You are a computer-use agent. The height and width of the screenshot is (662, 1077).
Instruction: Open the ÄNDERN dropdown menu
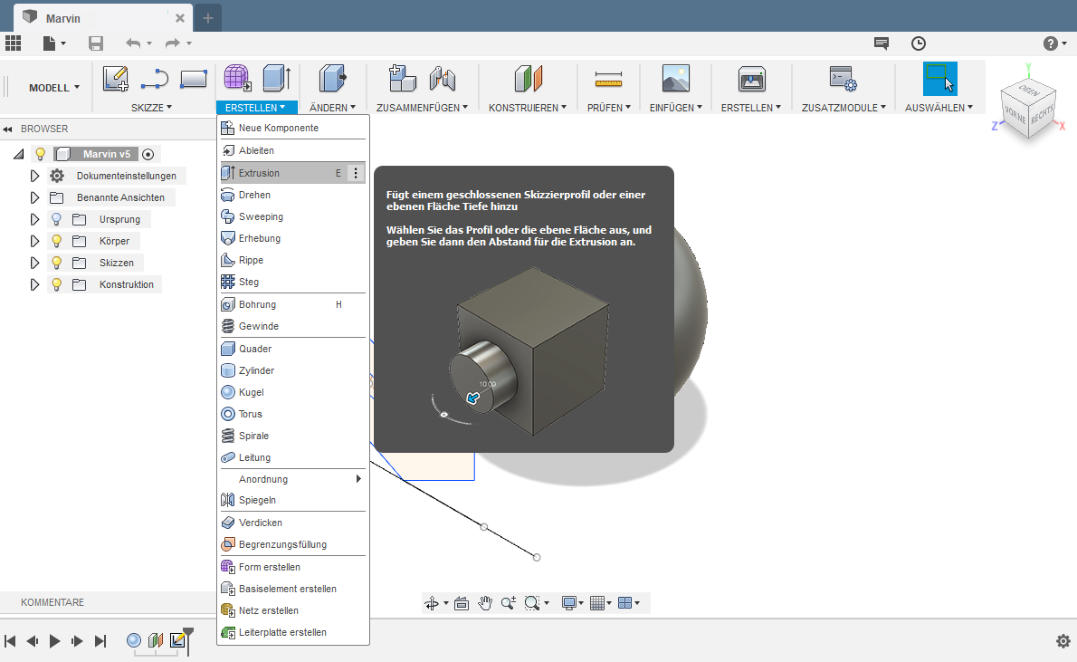332,108
